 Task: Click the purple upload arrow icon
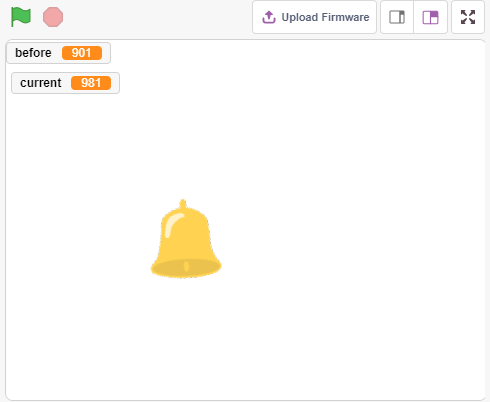(x=269, y=17)
